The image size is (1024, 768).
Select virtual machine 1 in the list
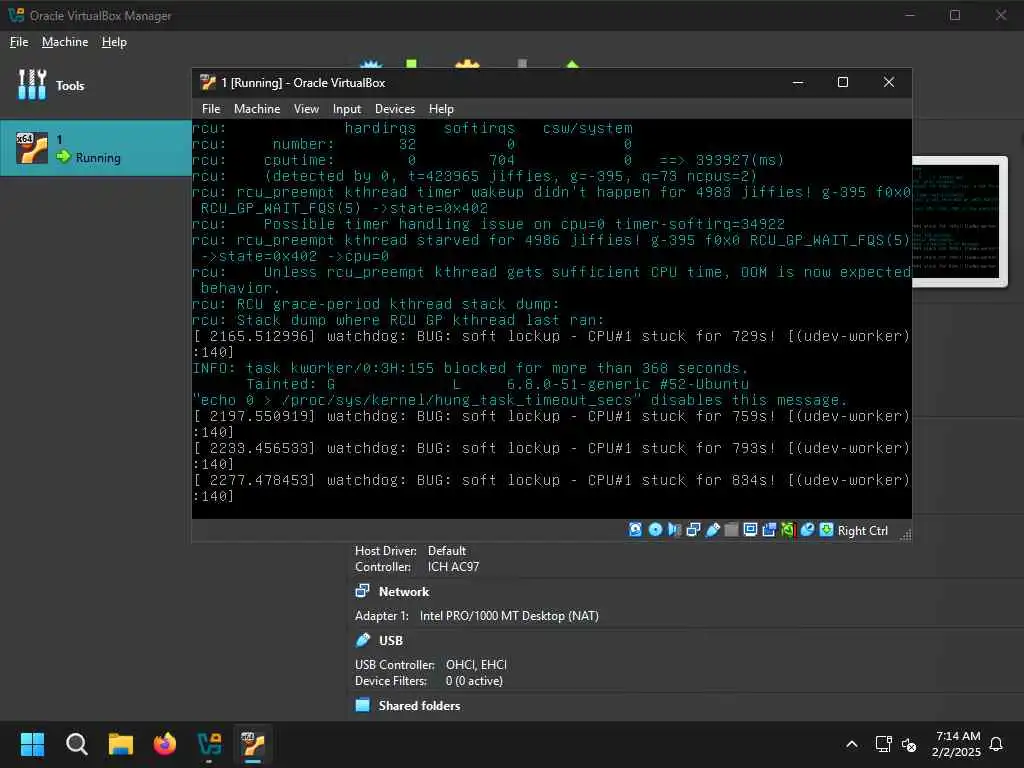(95, 148)
